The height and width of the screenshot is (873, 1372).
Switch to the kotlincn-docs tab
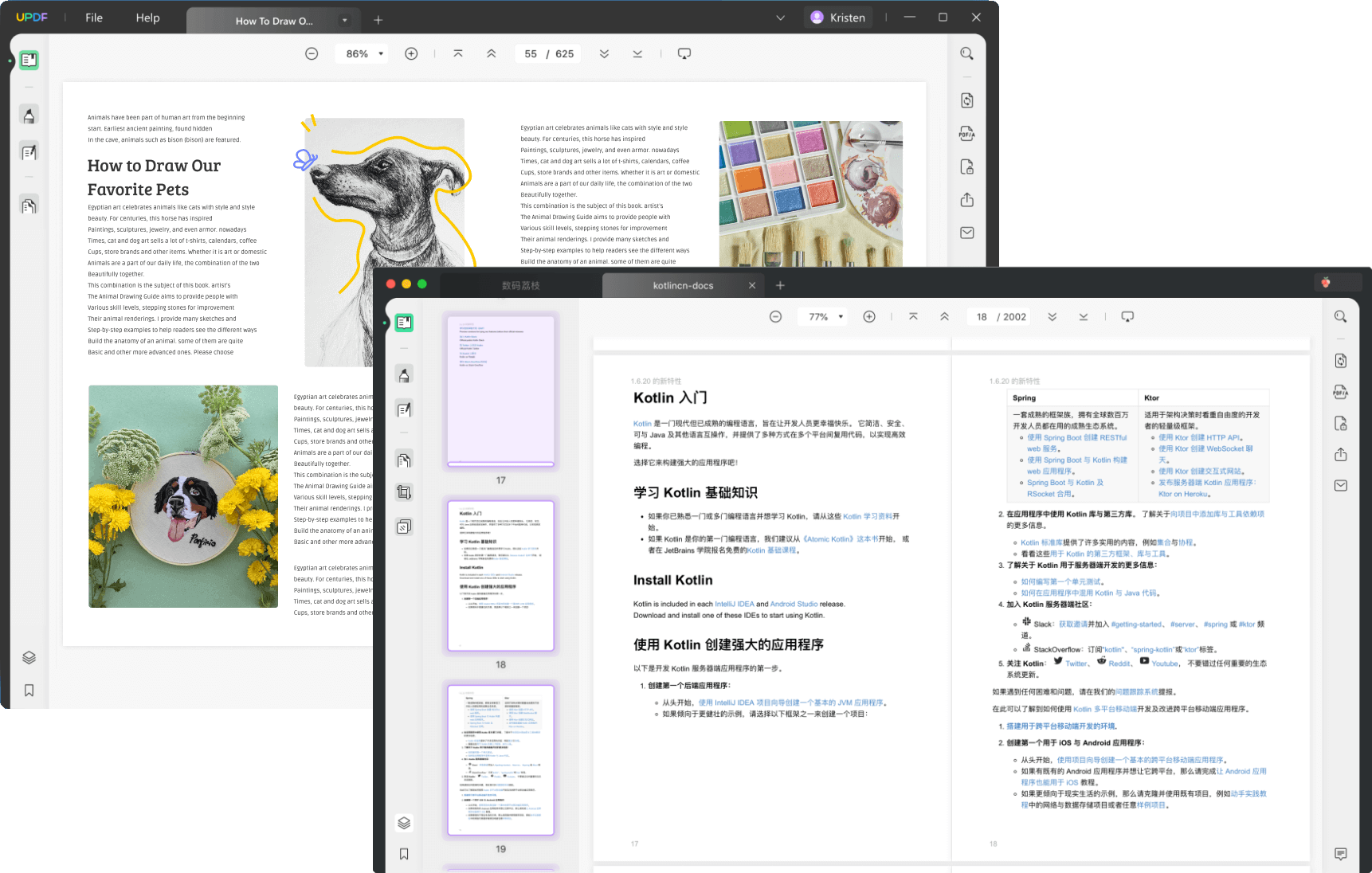click(x=683, y=285)
